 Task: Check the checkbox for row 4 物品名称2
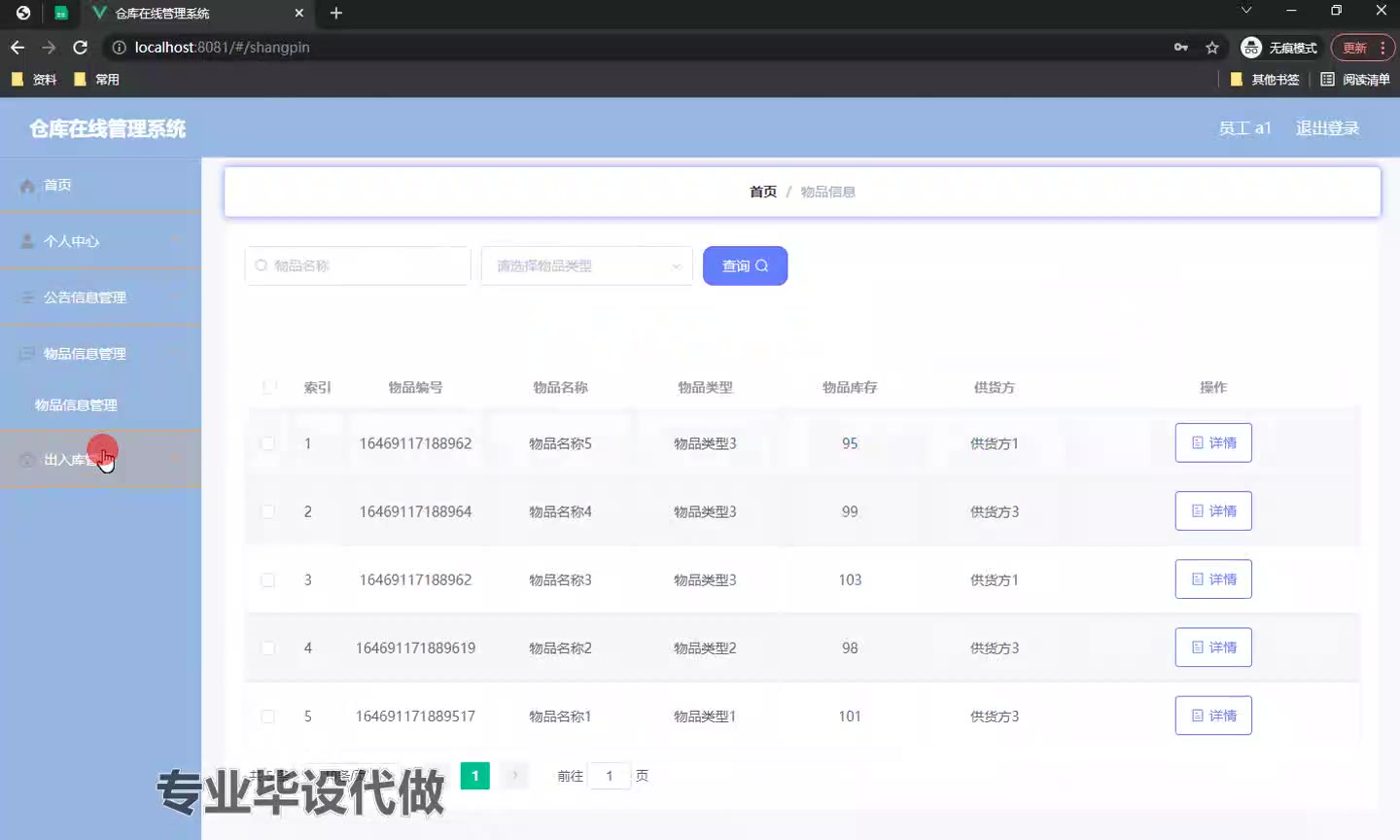(268, 648)
